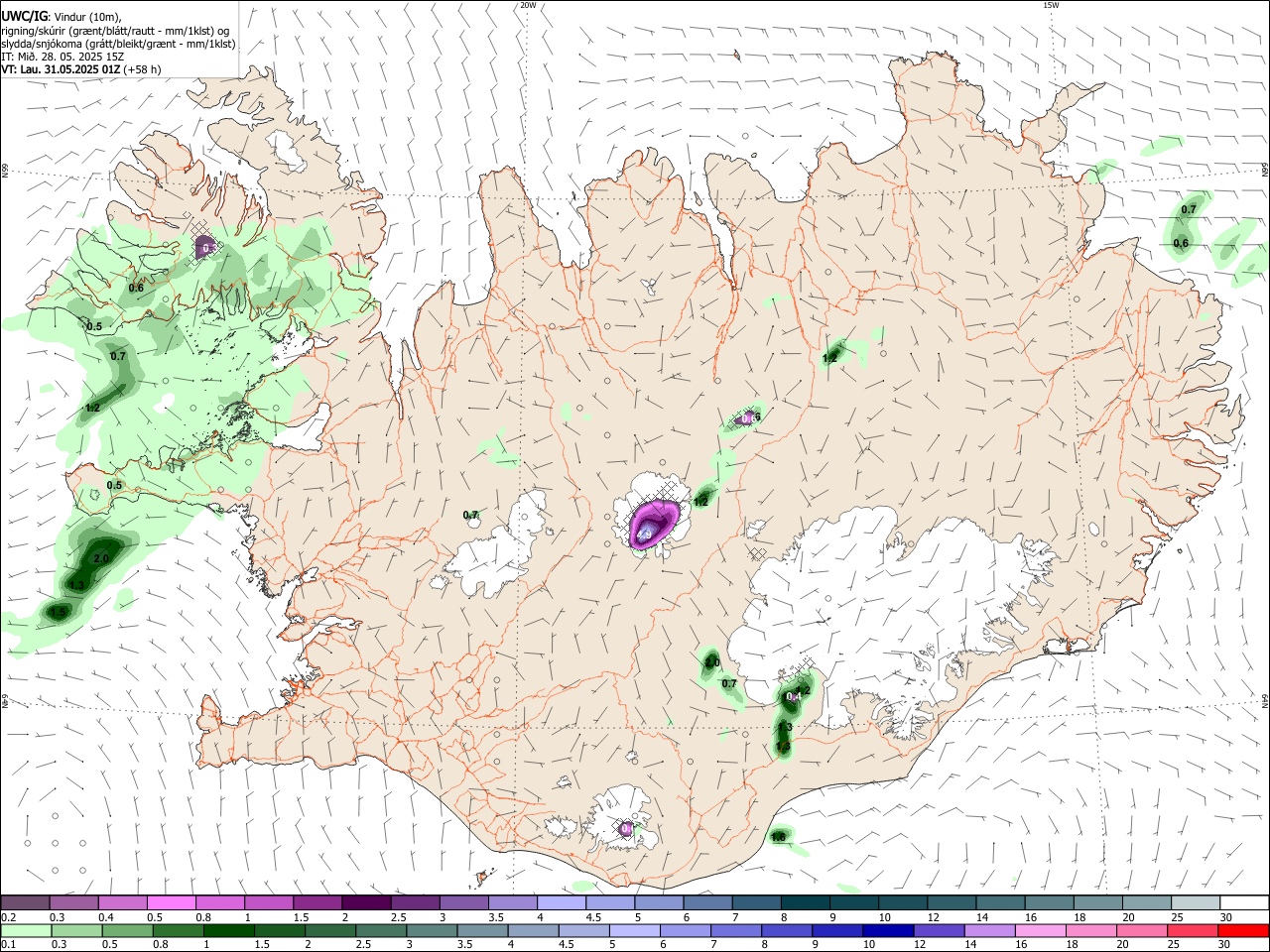Click the '1.5' rainfall value offshore southwest
The width and height of the screenshot is (1270, 952).
pyautogui.click(x=57, y=614)
